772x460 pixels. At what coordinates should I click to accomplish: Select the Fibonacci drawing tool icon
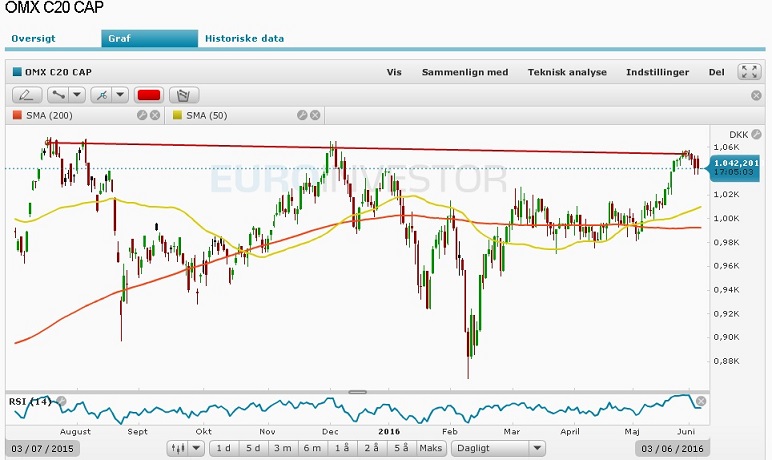pos(102,95)
